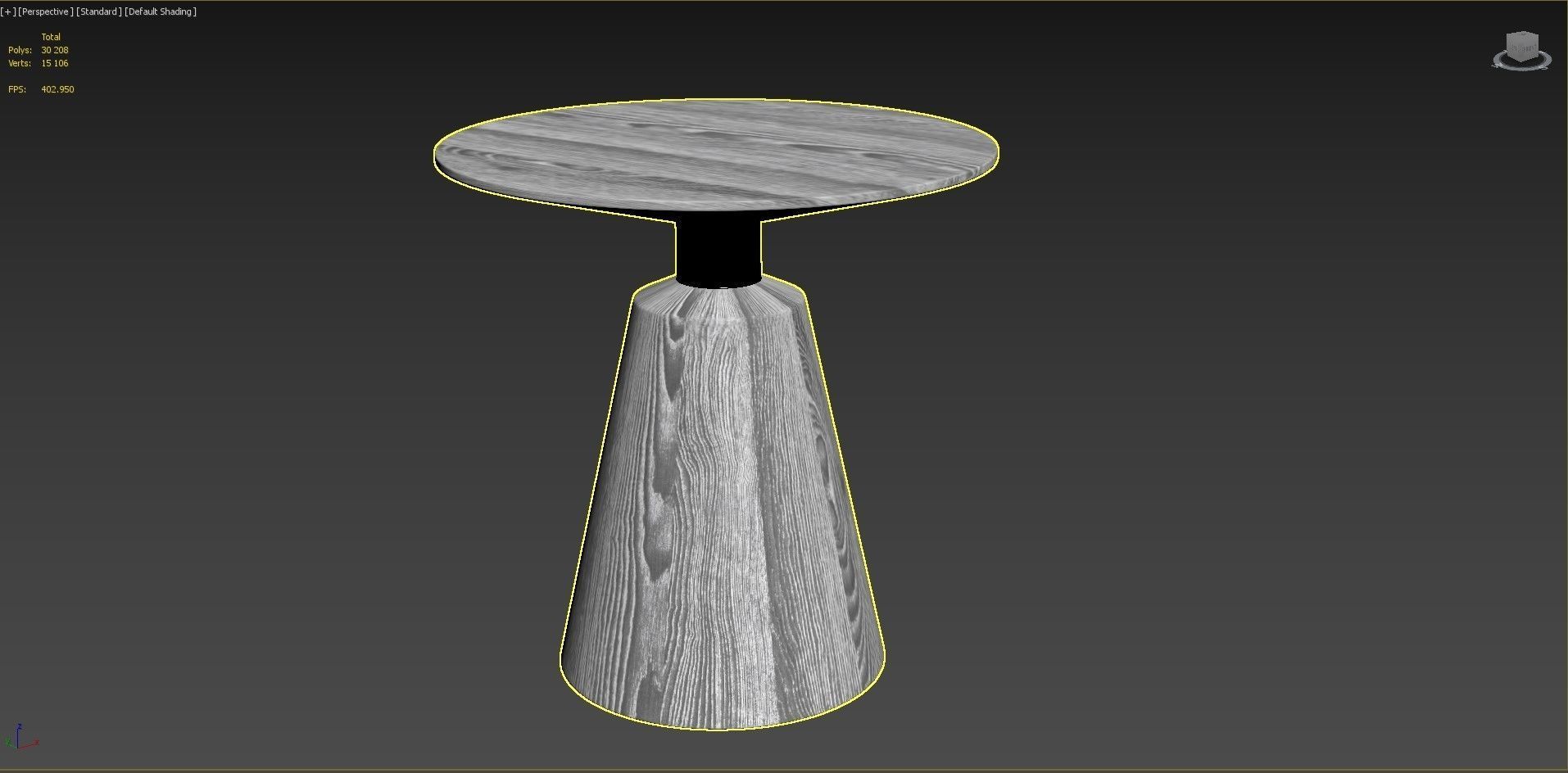The height and width of the screenshot is (773, 1568).
Task: Open the Default Shading menu
Action: 161,11
